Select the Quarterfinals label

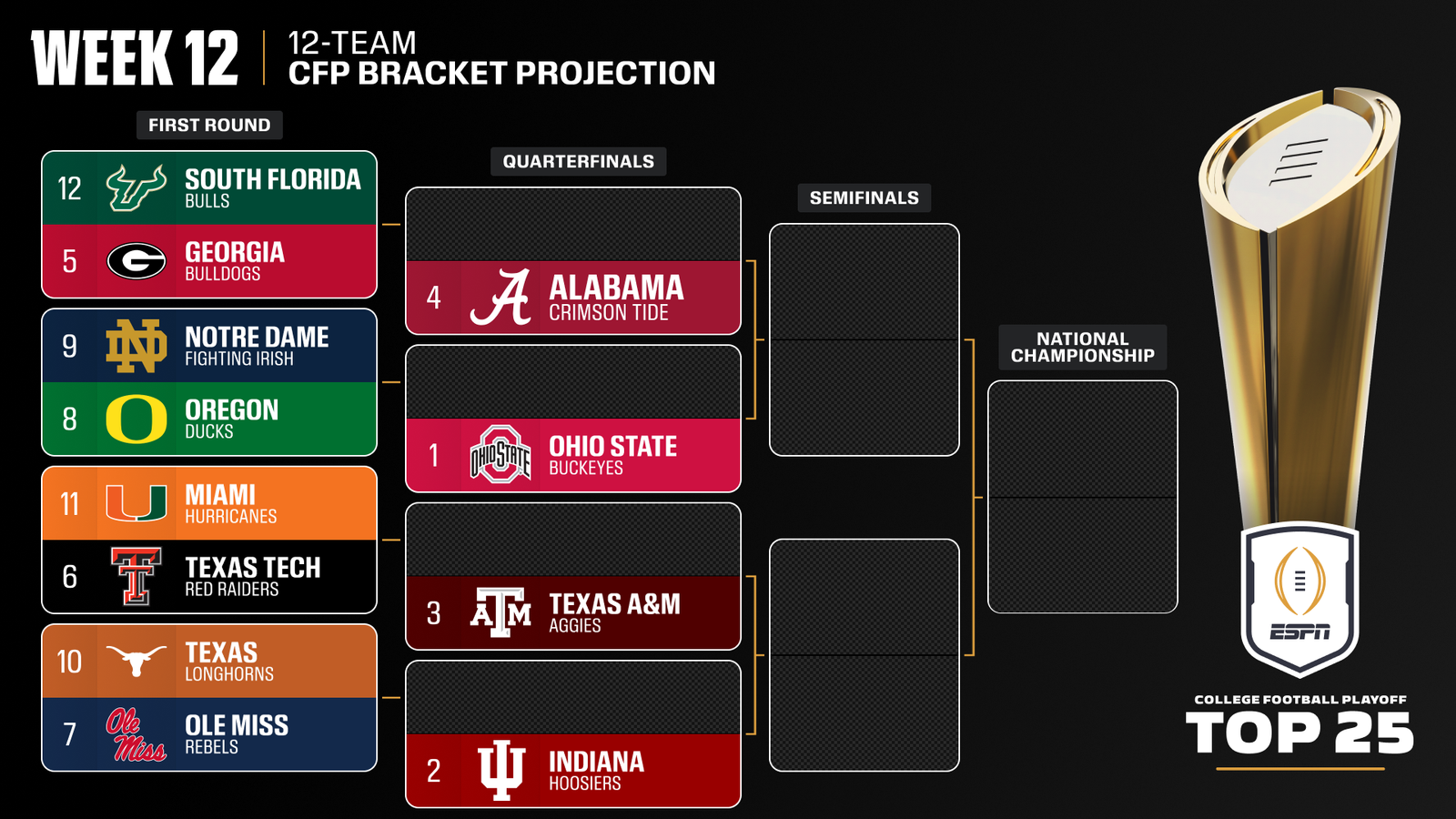[579, 161]
